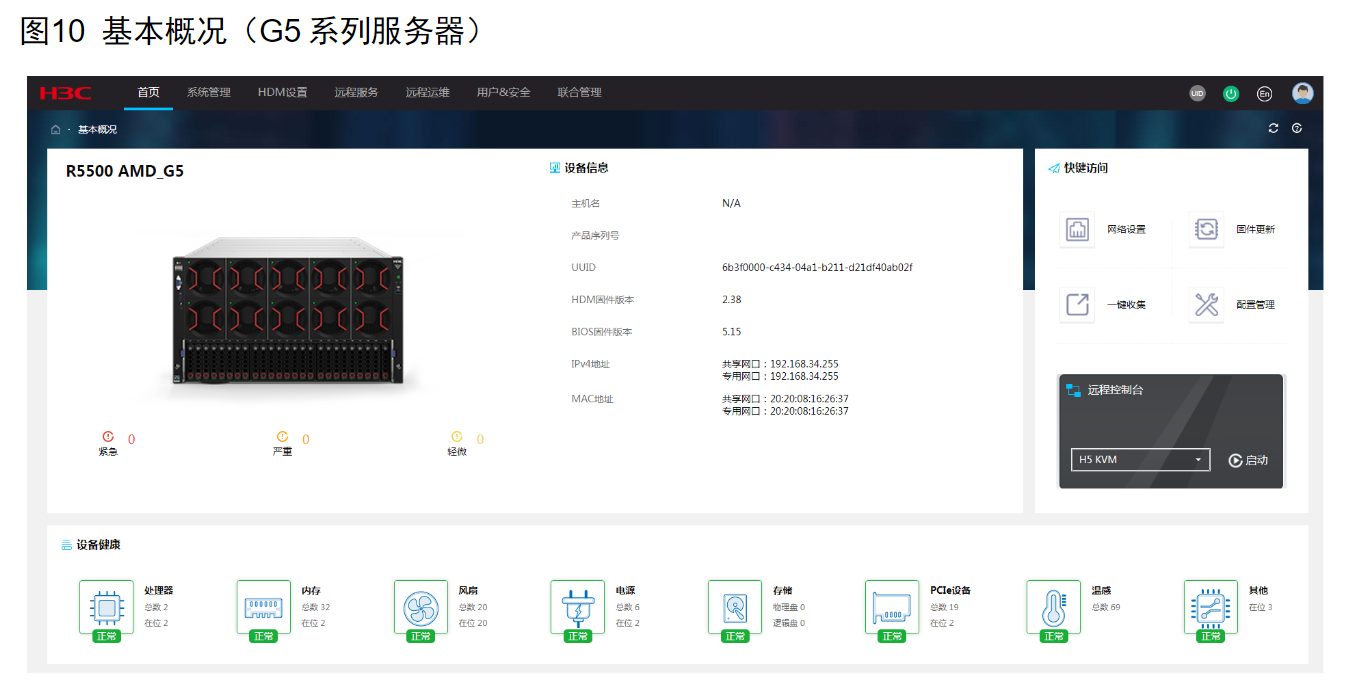Image resolution: width=1350 pixels, height=690 pixels.
Task: Click the 设备信息 section icon
Action: click(555, 168)
